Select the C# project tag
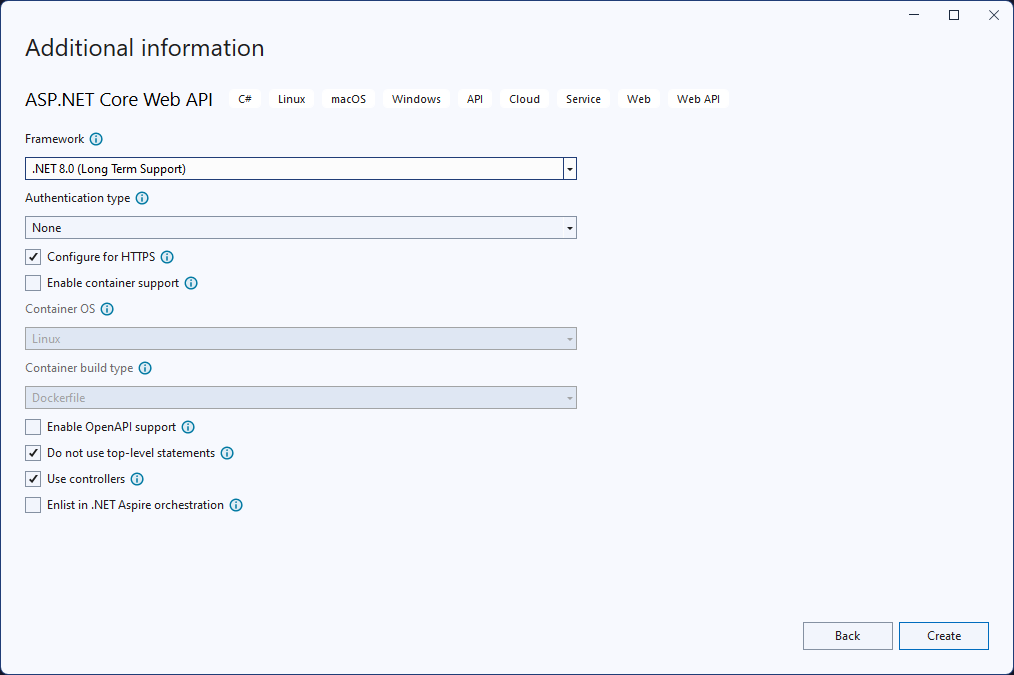Image resolution: width=1014 pixels, height=675 pixels. (245, 98)
